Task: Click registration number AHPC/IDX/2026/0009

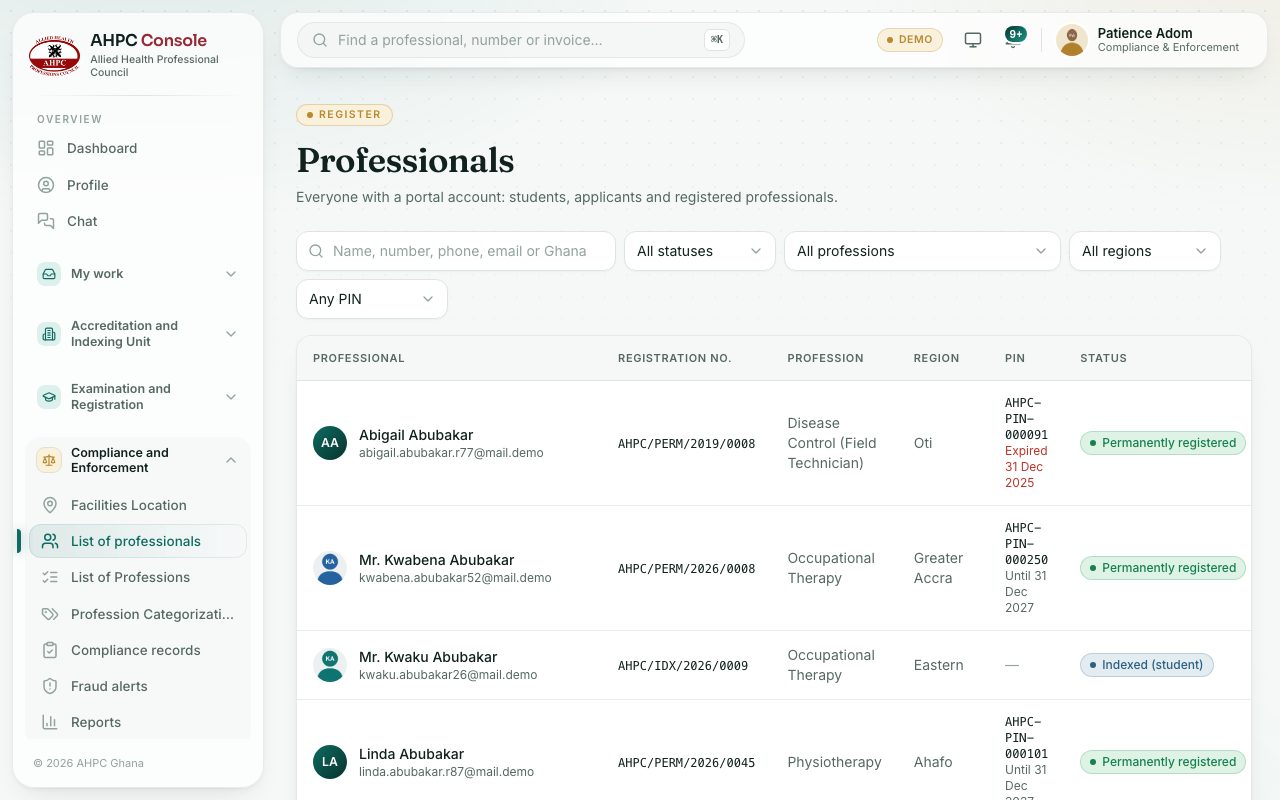Action: click(x=683, y=666)
